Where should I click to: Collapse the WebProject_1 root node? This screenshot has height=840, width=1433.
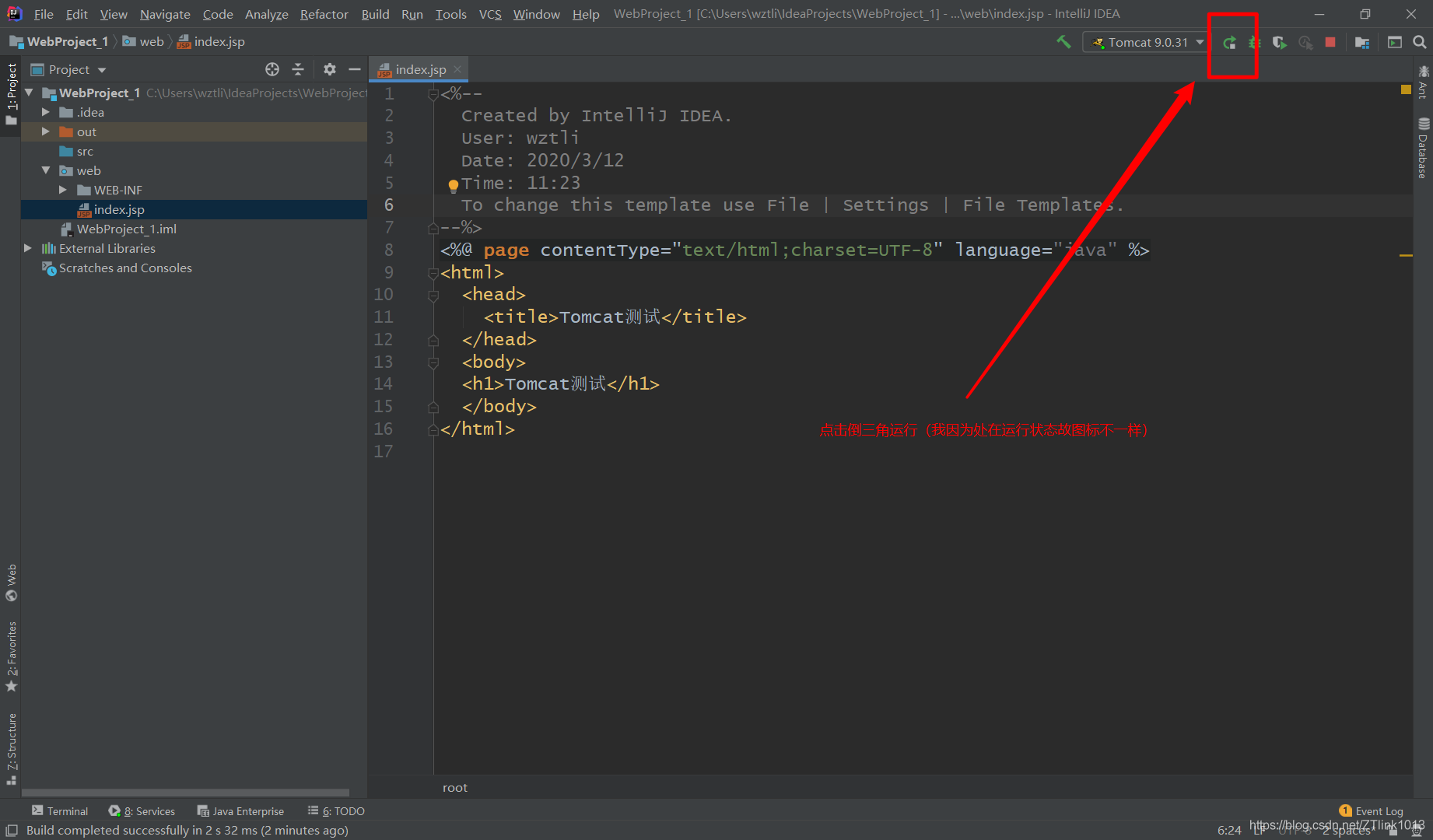29,93
